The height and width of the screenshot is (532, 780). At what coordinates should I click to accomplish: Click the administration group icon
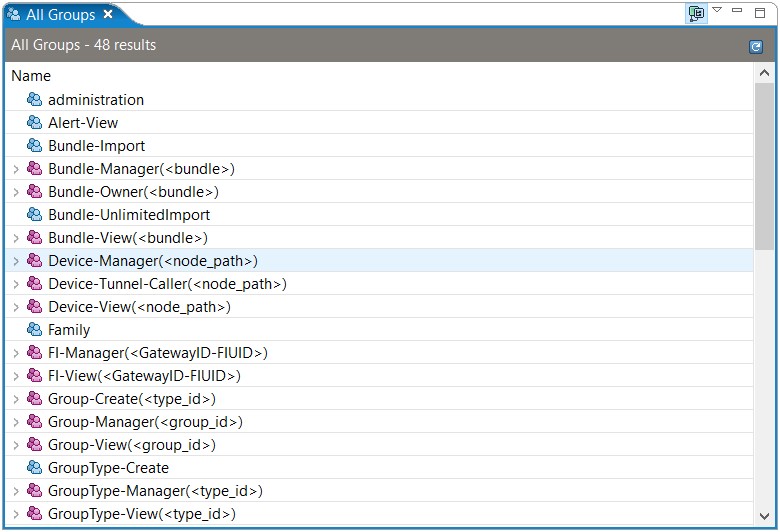pyautogui.click(x=34, y=100)
